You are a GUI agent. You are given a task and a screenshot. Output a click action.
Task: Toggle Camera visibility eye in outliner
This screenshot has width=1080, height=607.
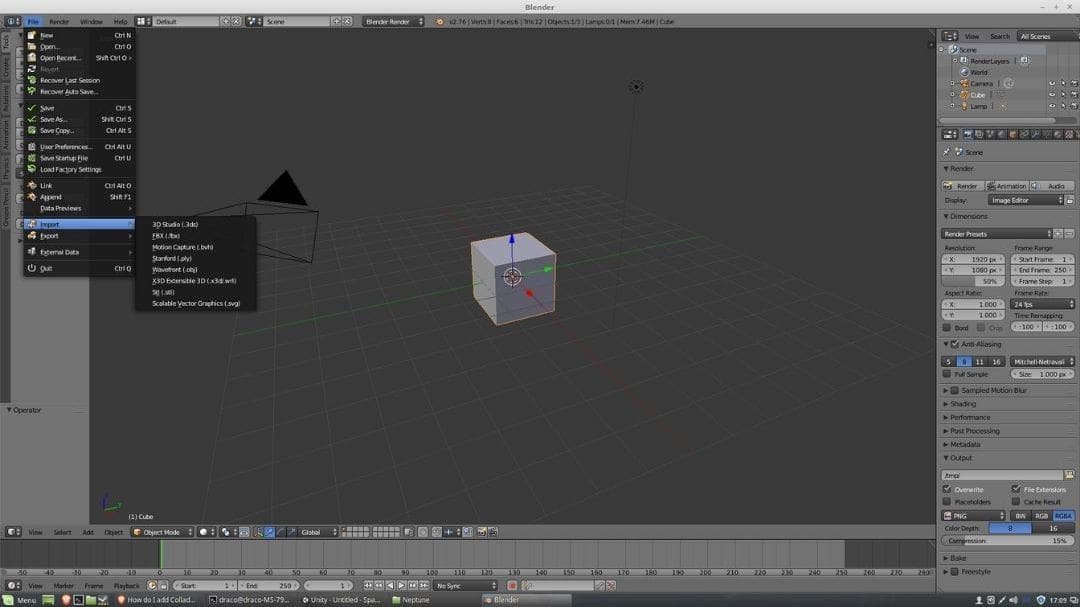point(1052,83)
